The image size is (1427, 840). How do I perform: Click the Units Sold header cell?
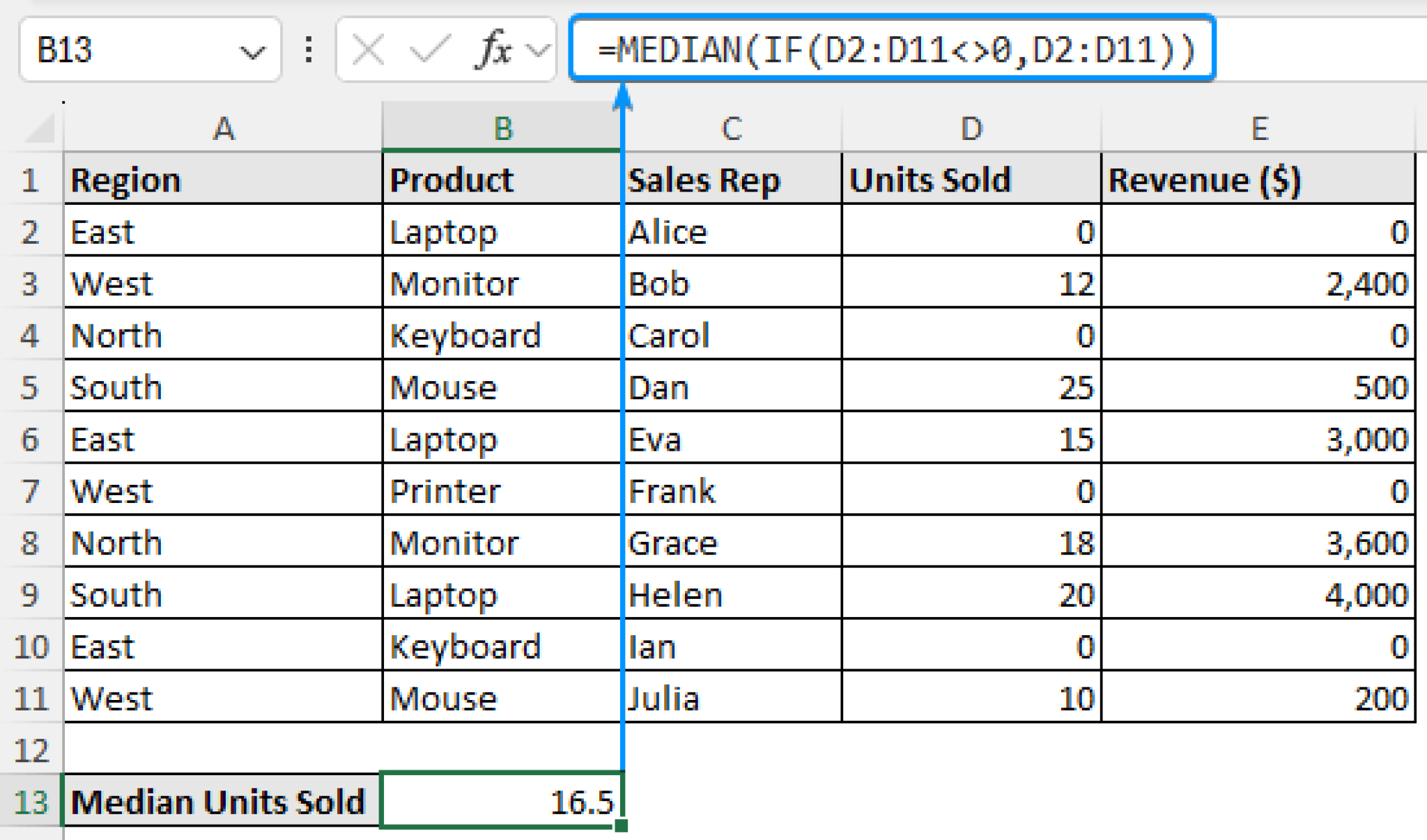(970, 180)
